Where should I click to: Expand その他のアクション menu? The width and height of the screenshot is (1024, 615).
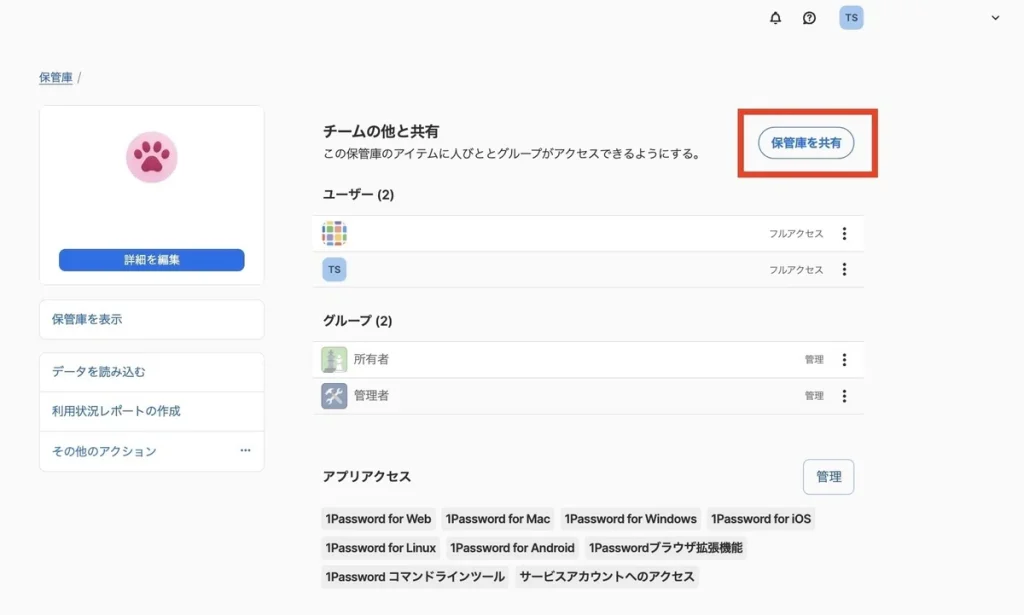(245, 451)
